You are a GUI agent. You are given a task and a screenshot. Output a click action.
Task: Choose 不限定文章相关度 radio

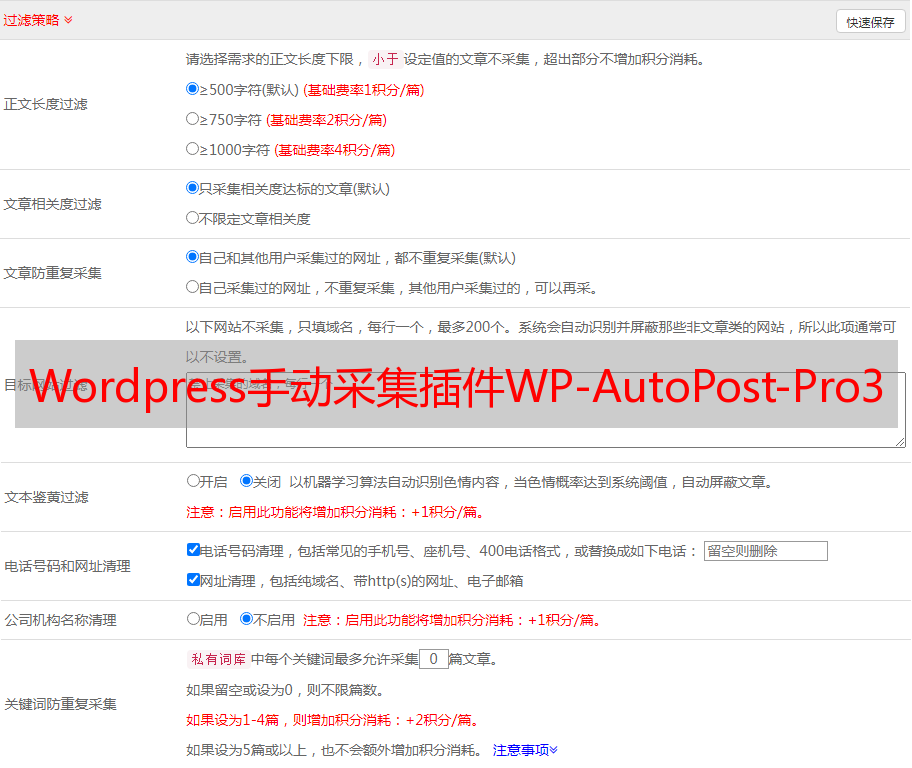tap(192, 218)
